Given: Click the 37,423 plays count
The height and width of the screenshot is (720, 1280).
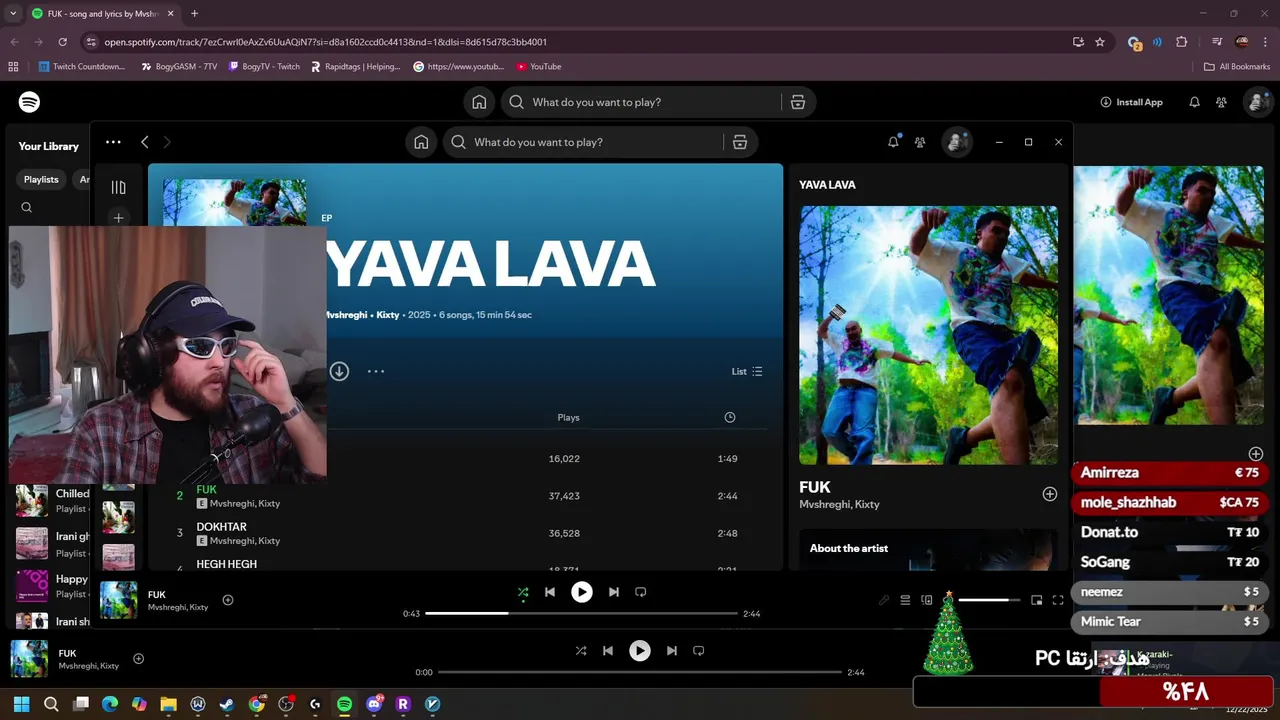Looking at the screenshot, I should click(x=564, y=496).
